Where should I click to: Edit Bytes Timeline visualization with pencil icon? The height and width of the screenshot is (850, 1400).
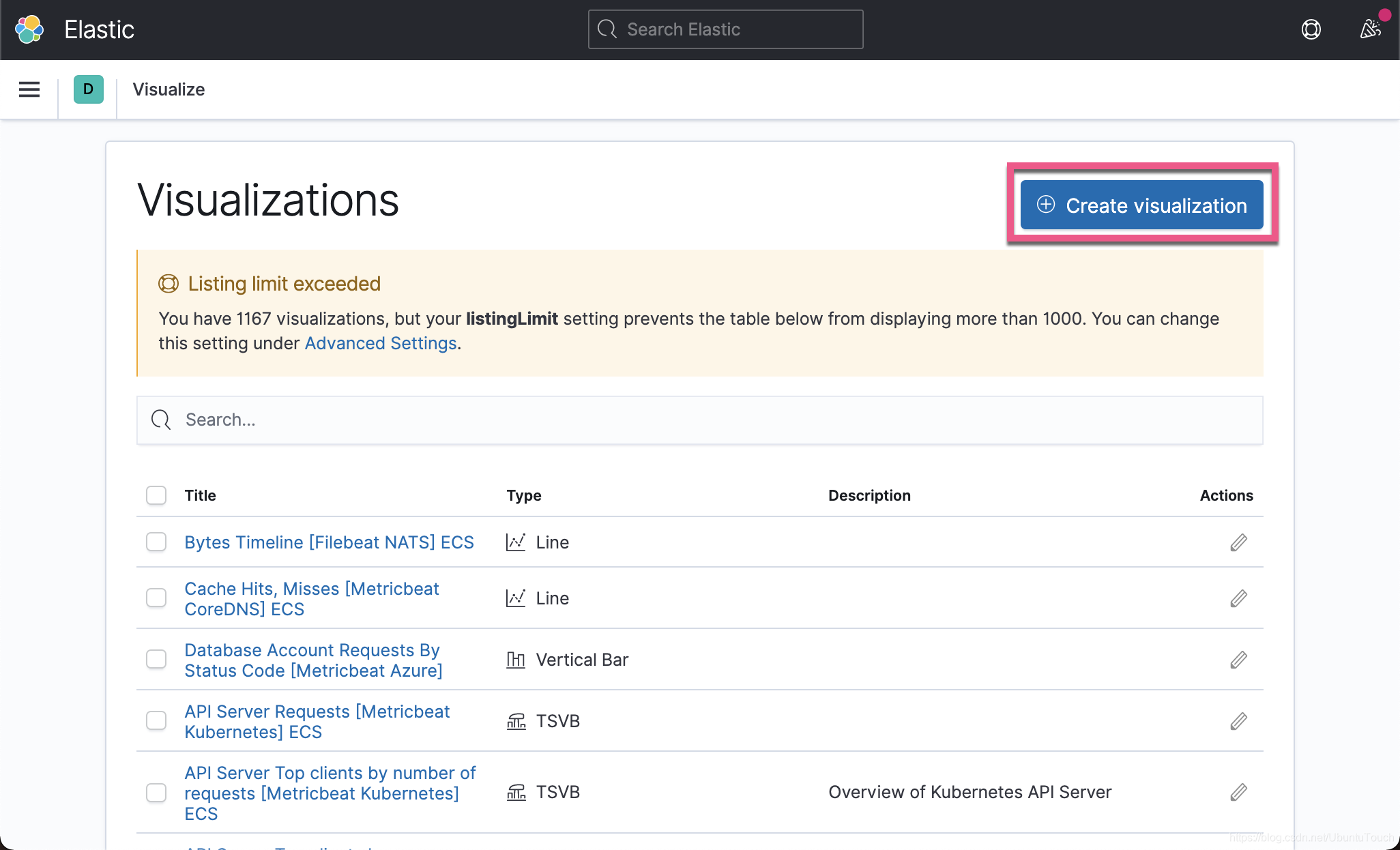(1238, 542)
